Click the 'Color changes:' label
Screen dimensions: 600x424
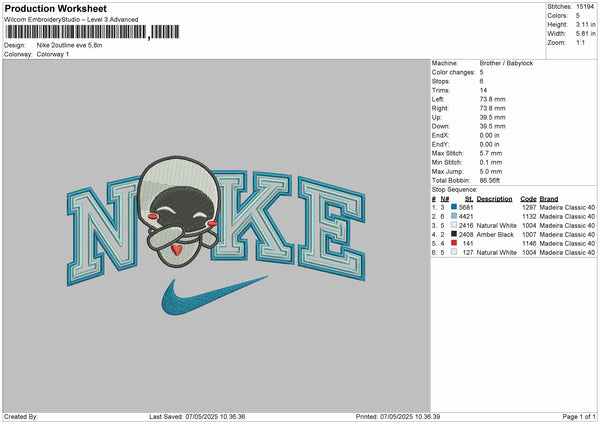click(x=453, y=72)
